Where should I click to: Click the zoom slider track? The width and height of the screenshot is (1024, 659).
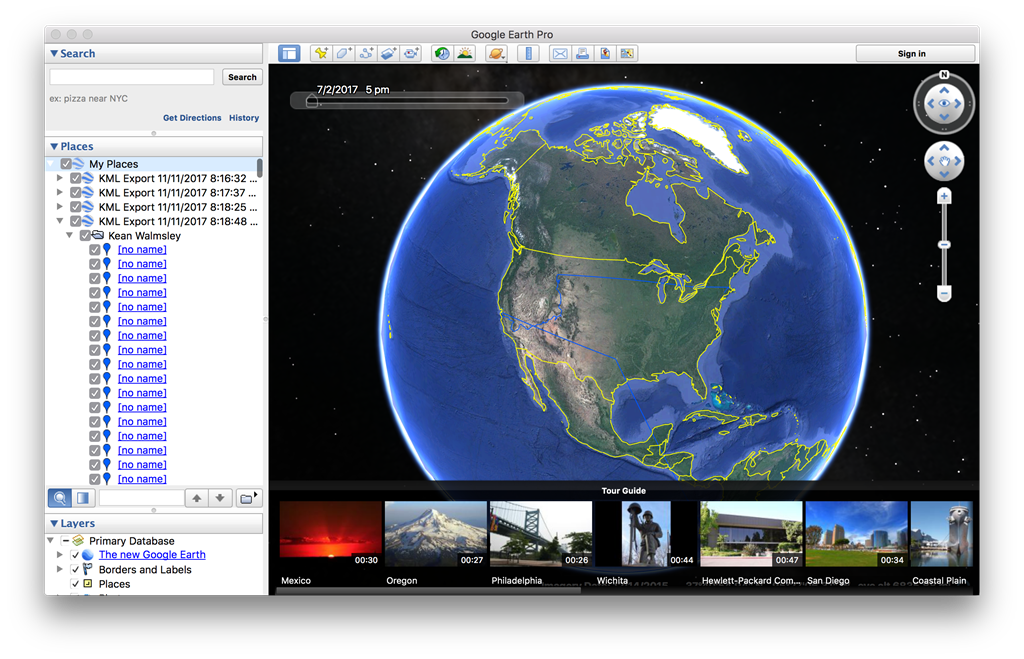[944, 265]
